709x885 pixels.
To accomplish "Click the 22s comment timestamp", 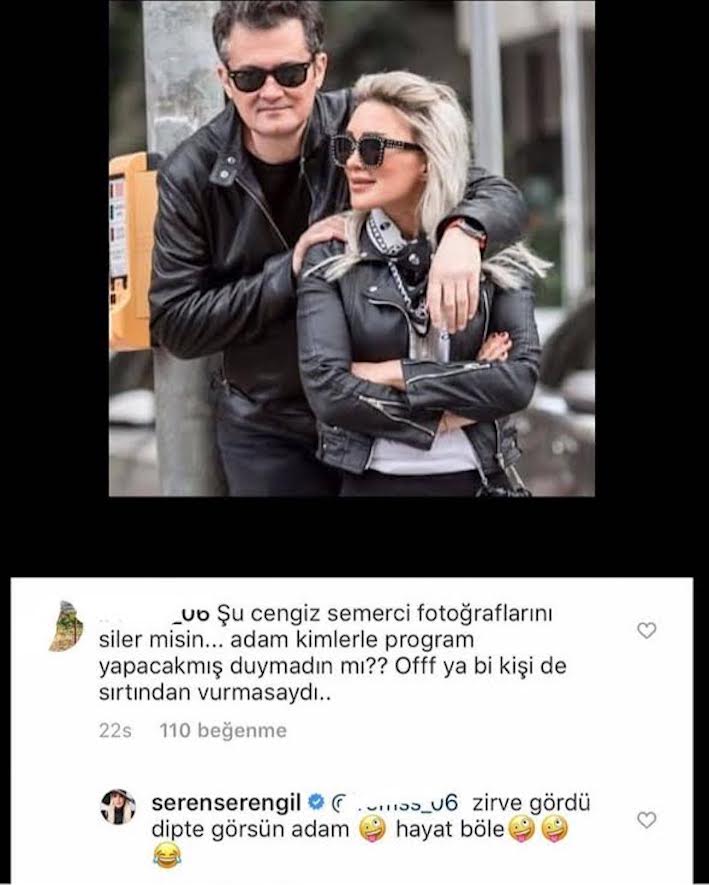I will click(115, 730).
